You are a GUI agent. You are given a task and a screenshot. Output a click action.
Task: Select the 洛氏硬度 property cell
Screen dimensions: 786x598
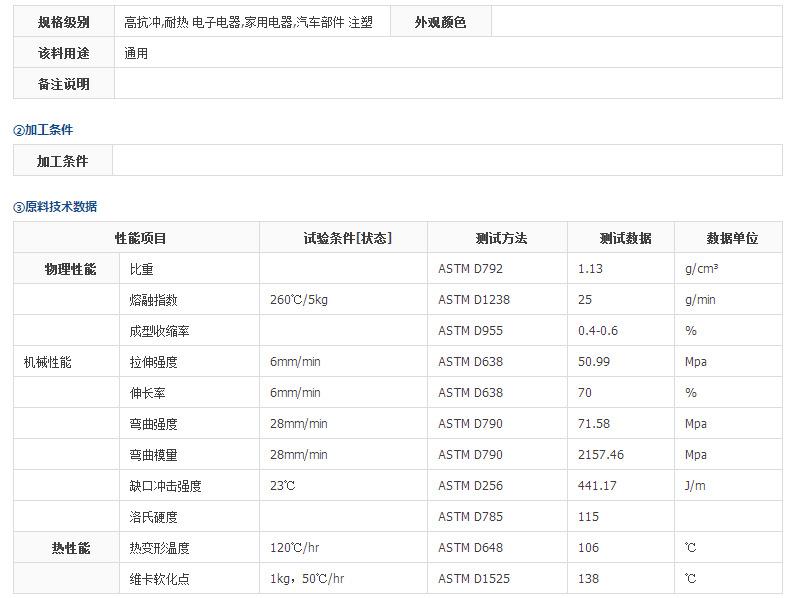click(x=190, y=517)
